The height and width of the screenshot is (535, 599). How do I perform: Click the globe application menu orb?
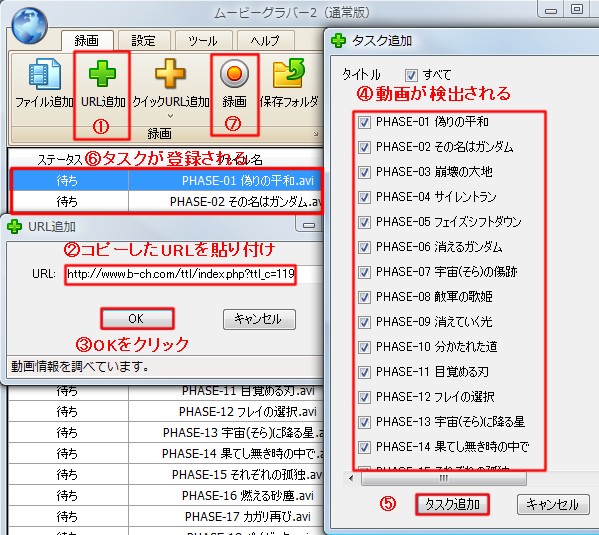29,26
